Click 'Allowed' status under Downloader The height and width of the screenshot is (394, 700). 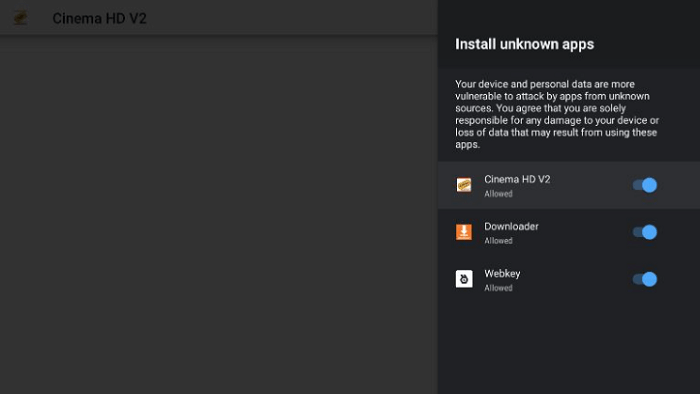click(498, 241)
